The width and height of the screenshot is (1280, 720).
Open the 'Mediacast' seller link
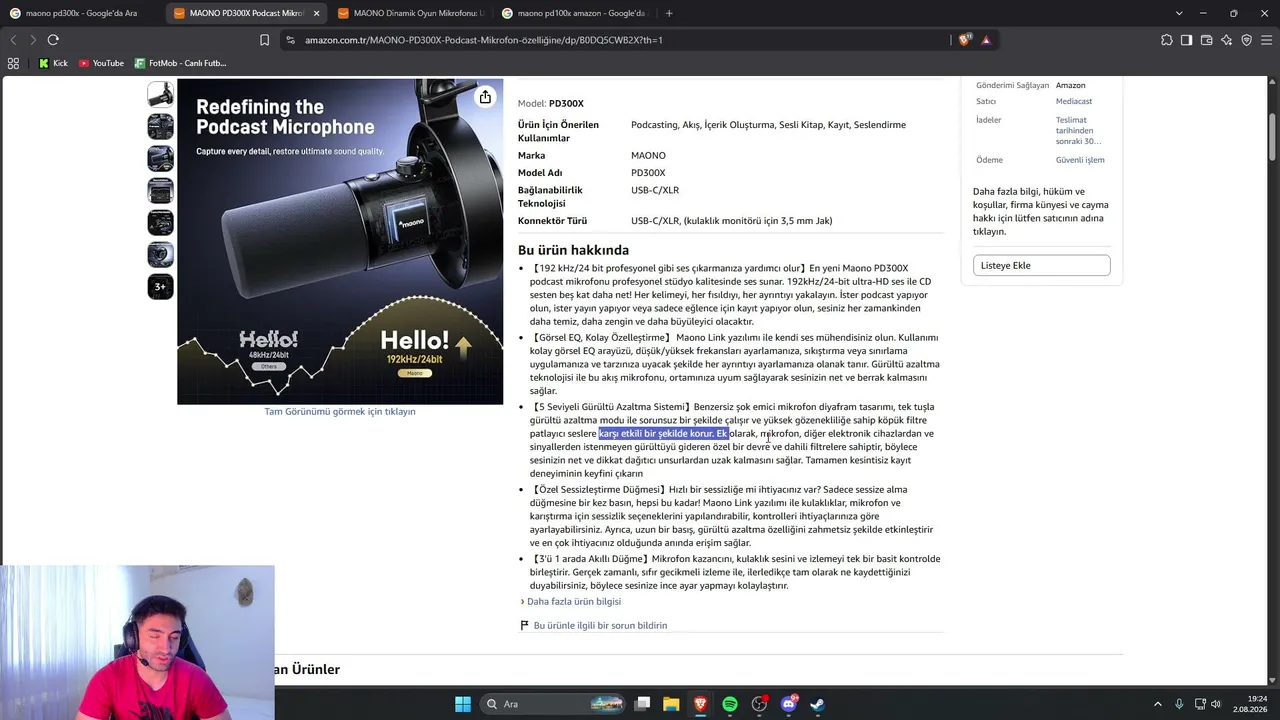[x=1074, y=101]
